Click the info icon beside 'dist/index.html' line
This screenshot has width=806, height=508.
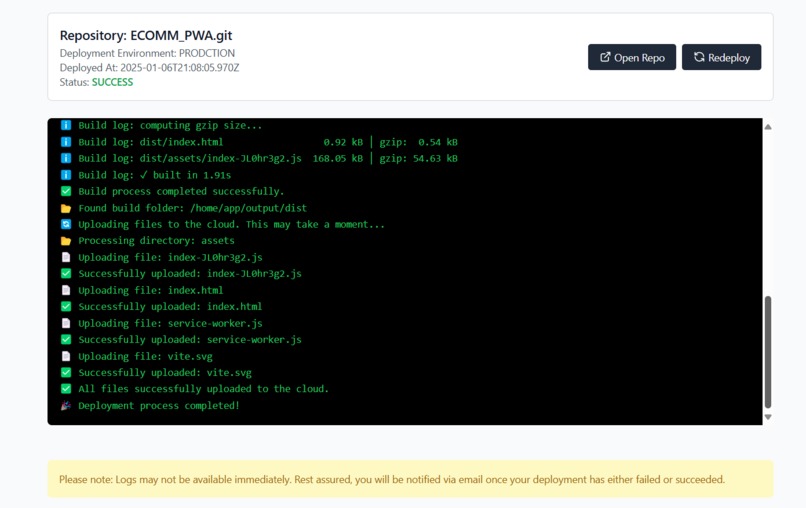66,142
